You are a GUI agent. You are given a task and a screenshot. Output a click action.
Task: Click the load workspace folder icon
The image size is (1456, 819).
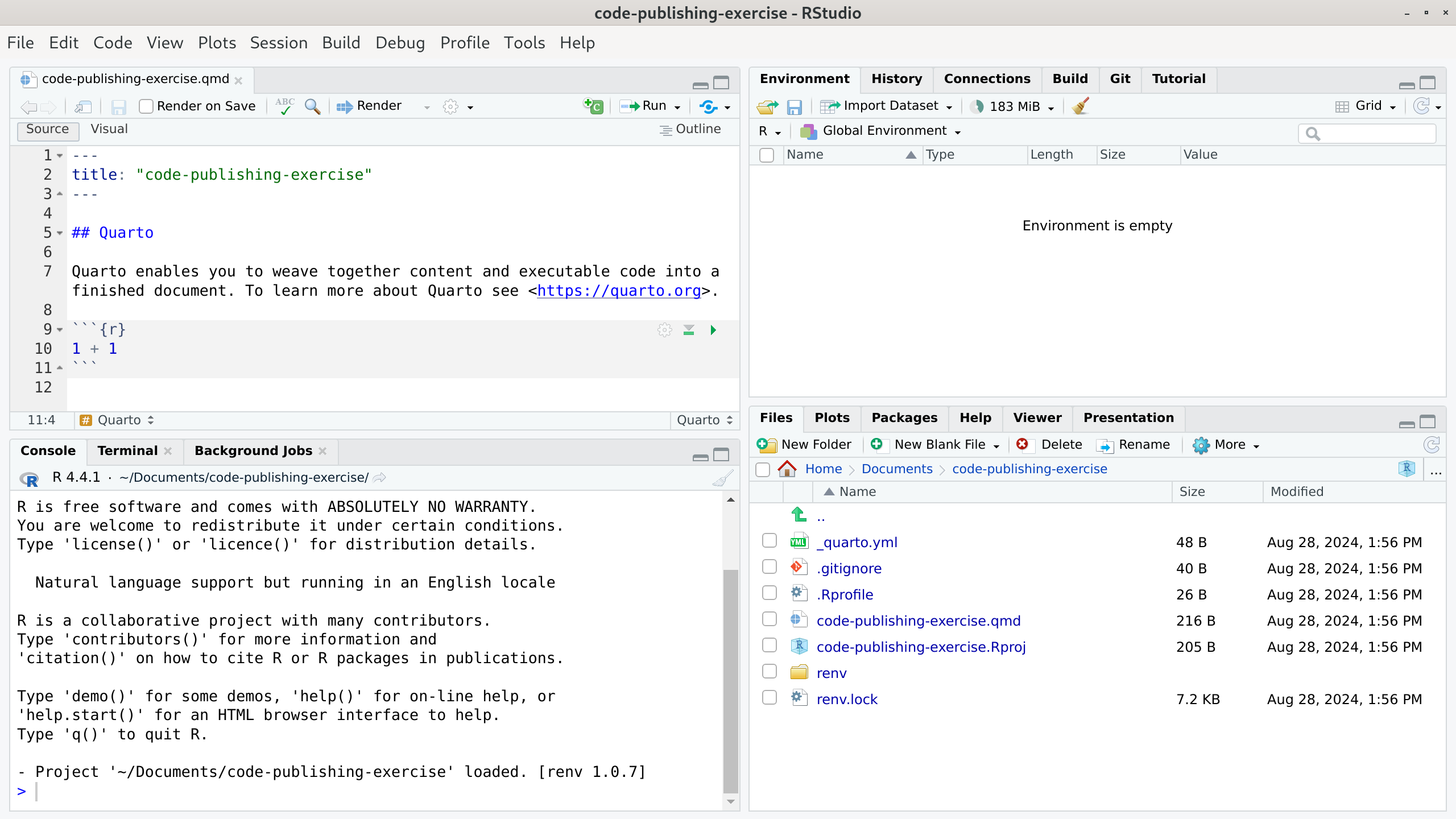pos(767,106)
